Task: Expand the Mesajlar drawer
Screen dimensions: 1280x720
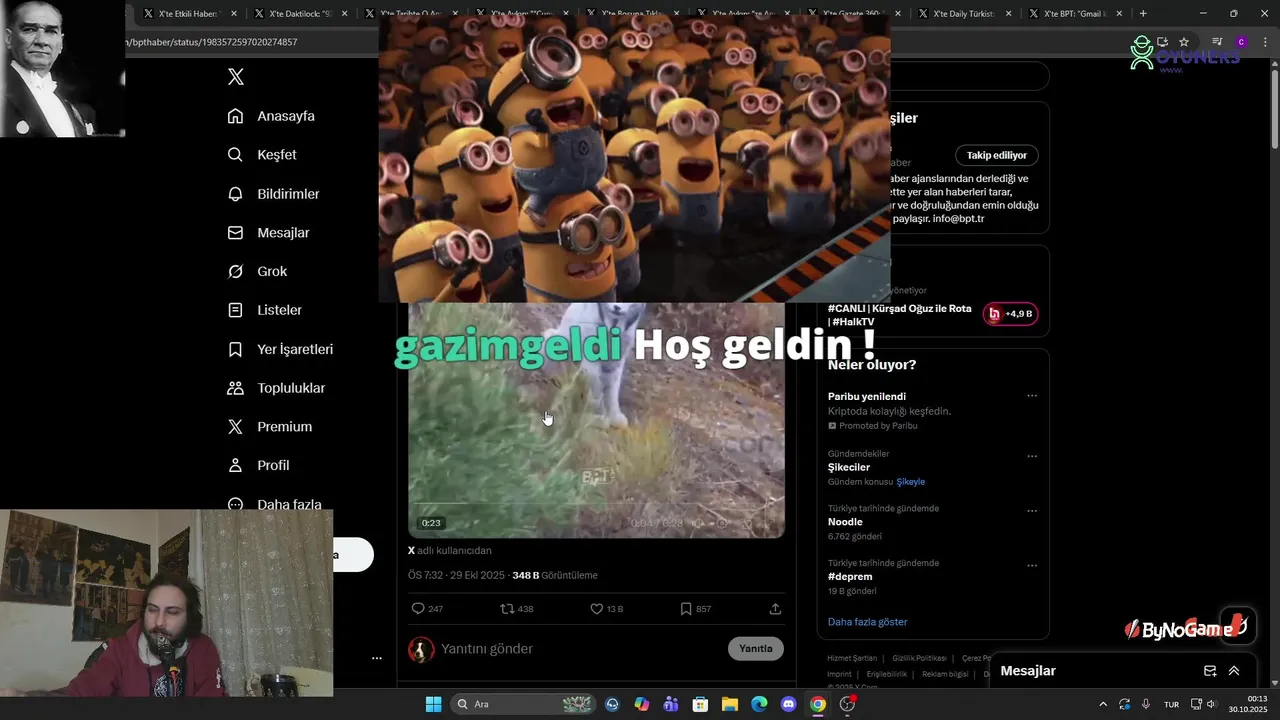Action: point(1234,671)
